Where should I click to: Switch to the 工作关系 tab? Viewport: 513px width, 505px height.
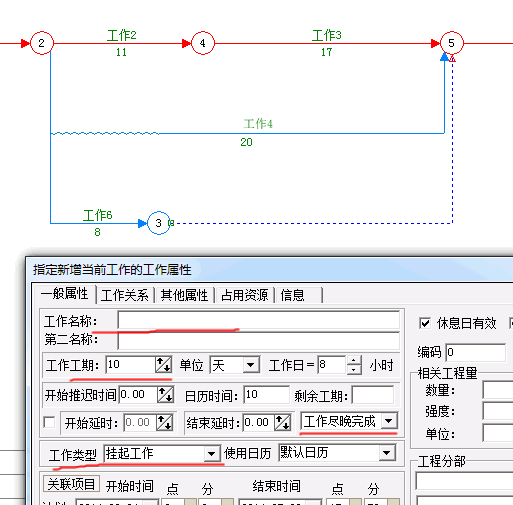click(125, 295)
